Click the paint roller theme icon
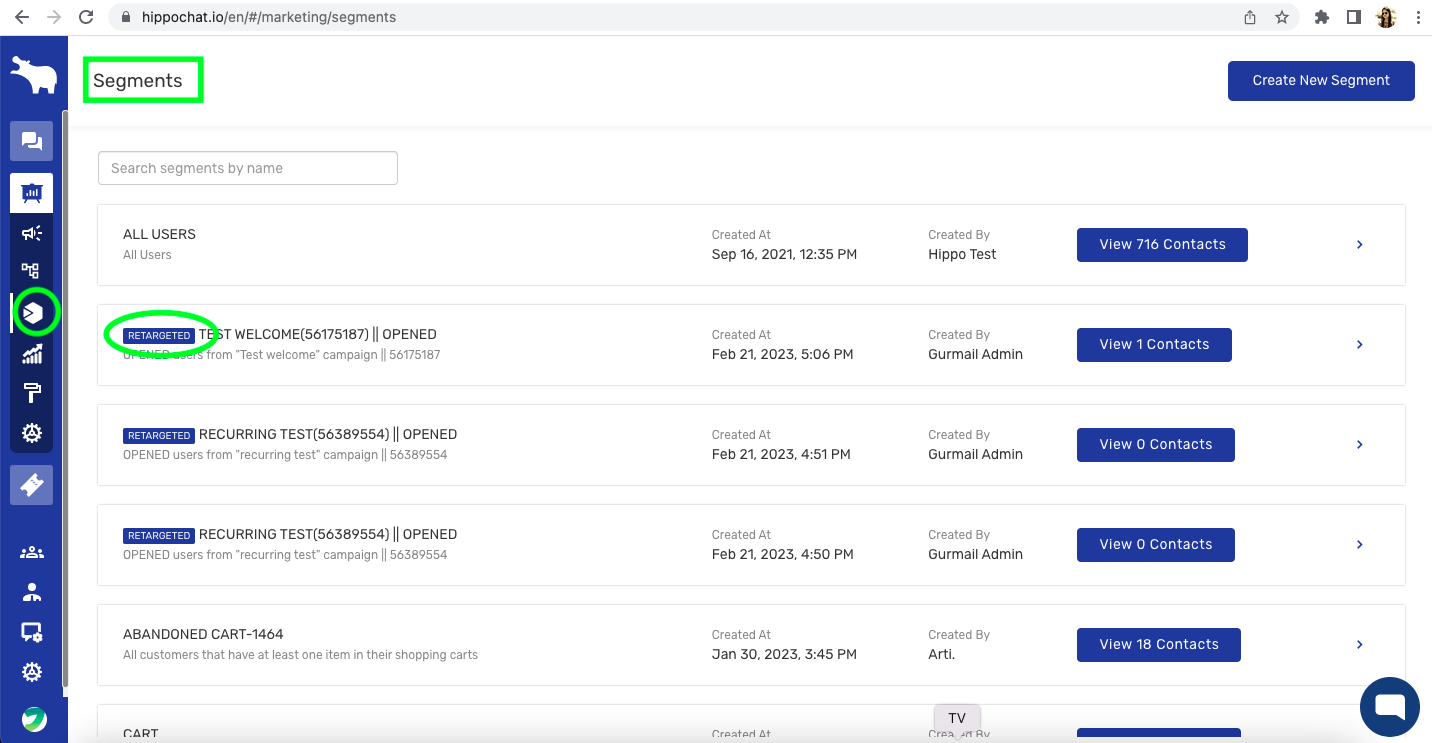 pos(31,393)
